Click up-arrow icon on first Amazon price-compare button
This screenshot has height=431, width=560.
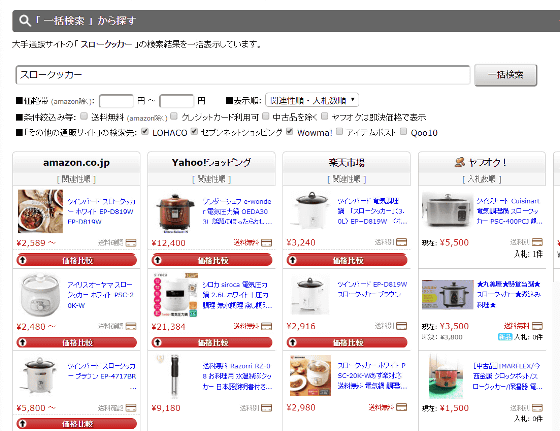click(x=22, y=260)
